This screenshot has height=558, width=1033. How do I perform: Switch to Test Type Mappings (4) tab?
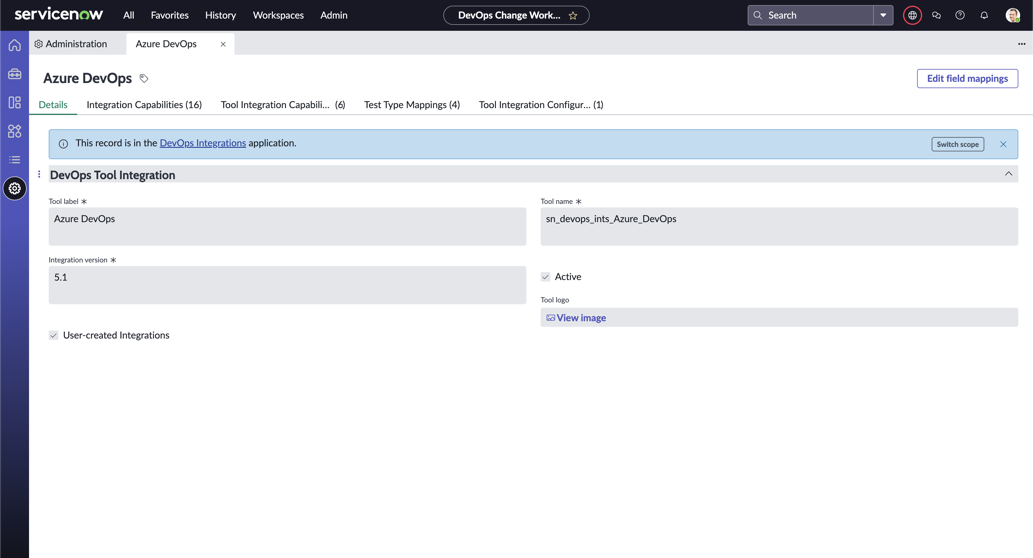[412, 105]
